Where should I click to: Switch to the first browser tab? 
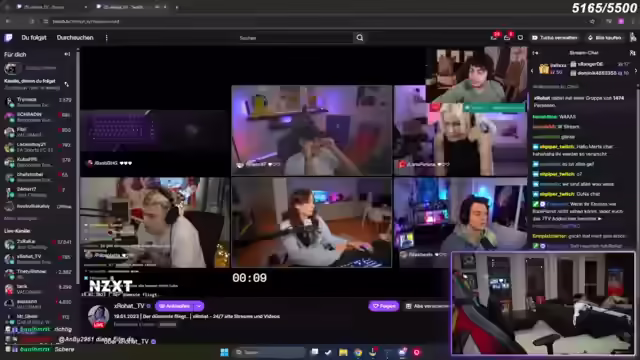[51, 7]
